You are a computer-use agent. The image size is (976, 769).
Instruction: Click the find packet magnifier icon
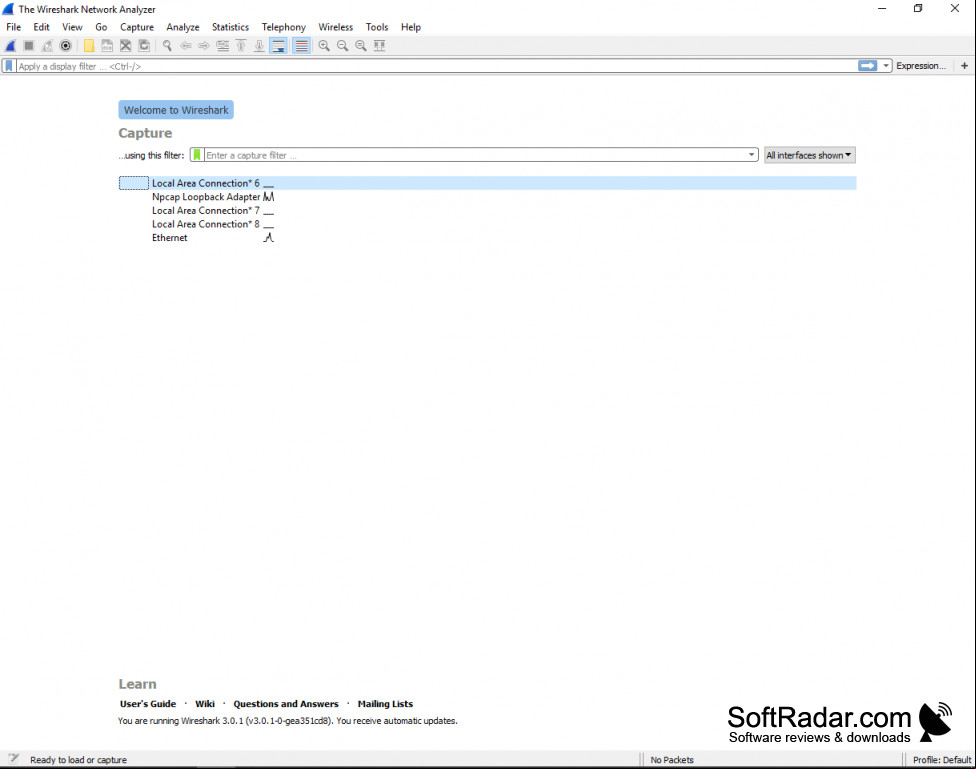pos(167,45)
